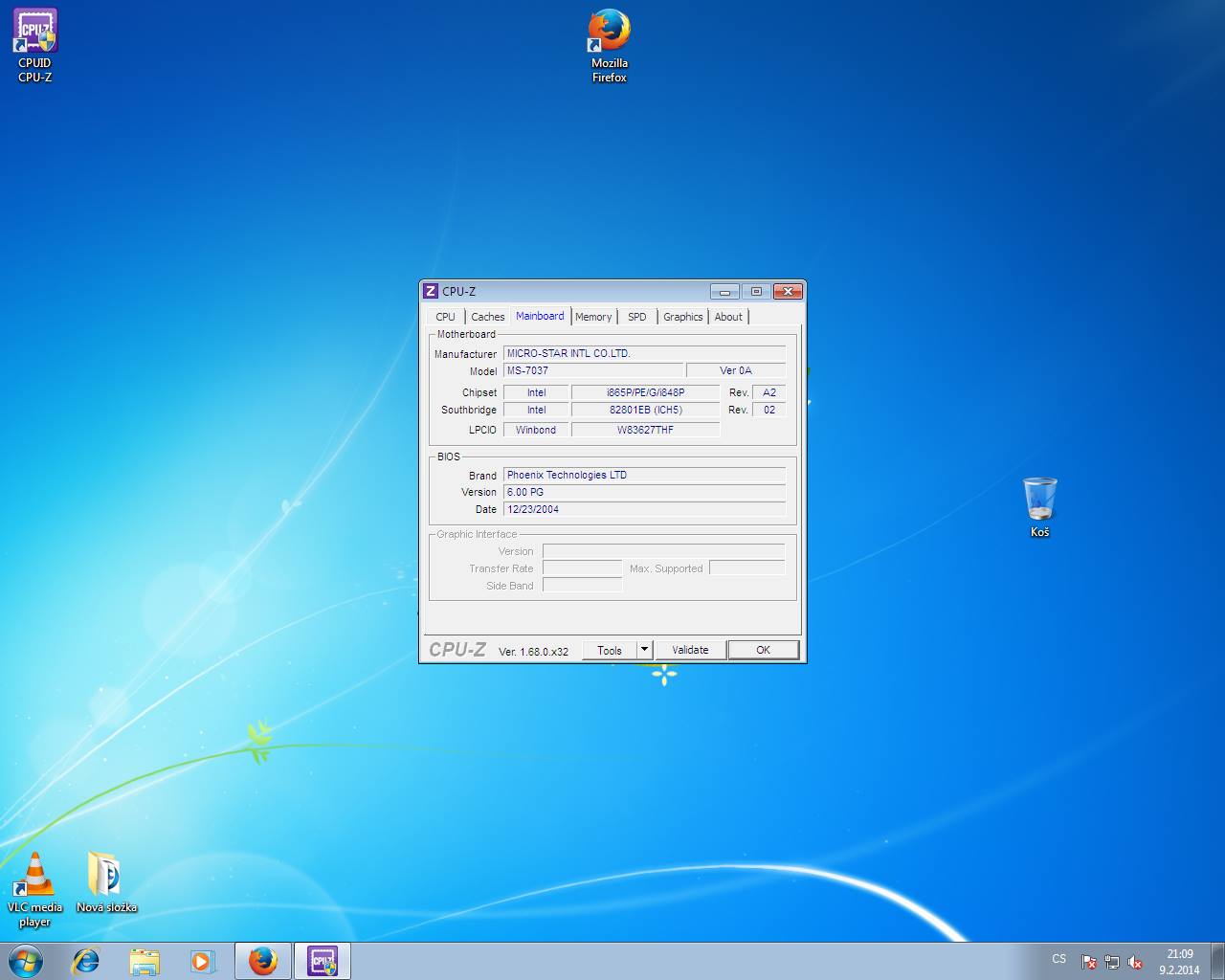The image size is (1225, 980).
Task: Click the Show desktop strip at taskbar end
Action: pos(1217,961)
